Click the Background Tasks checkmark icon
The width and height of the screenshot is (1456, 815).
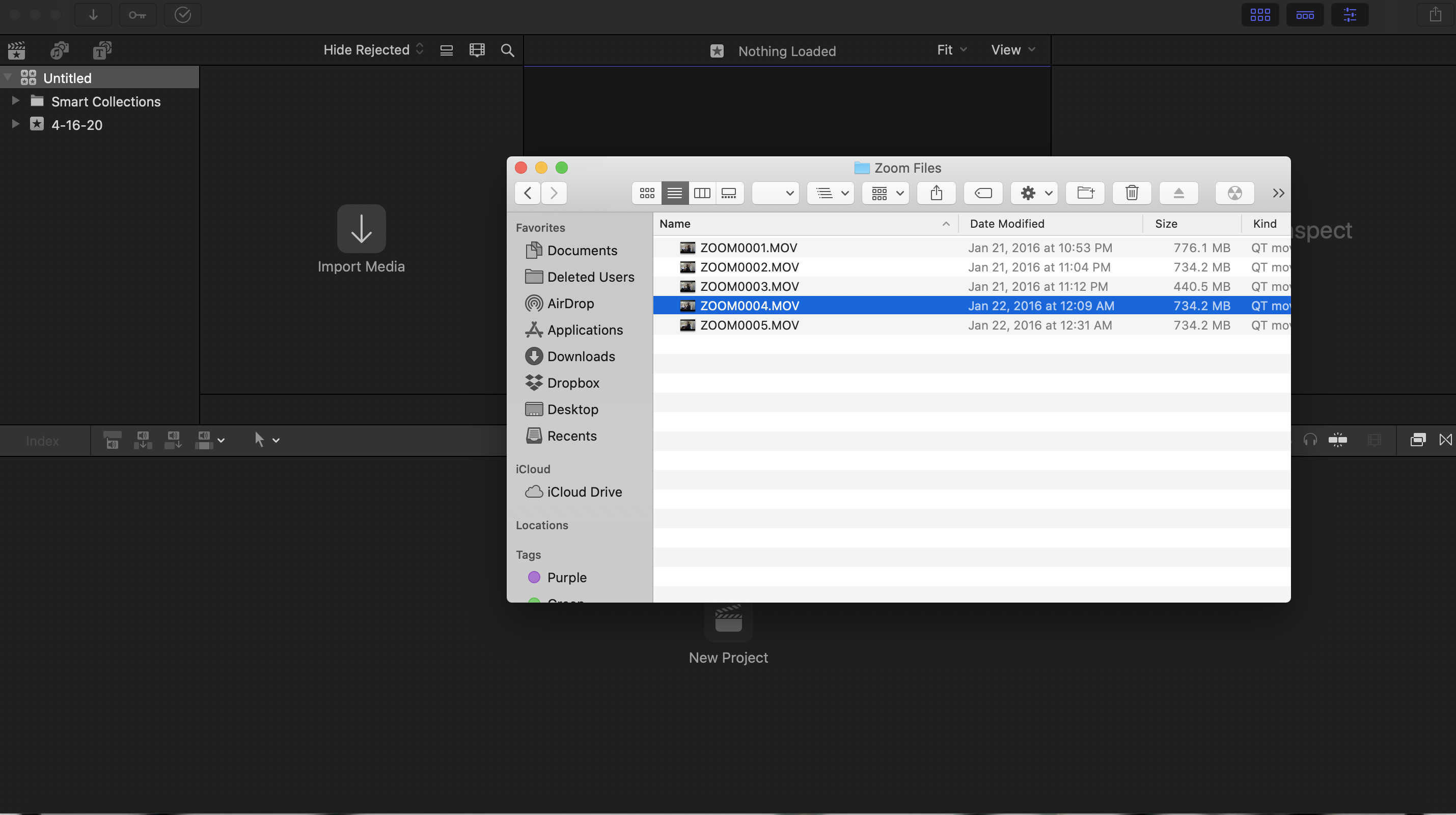pos(182,15)
